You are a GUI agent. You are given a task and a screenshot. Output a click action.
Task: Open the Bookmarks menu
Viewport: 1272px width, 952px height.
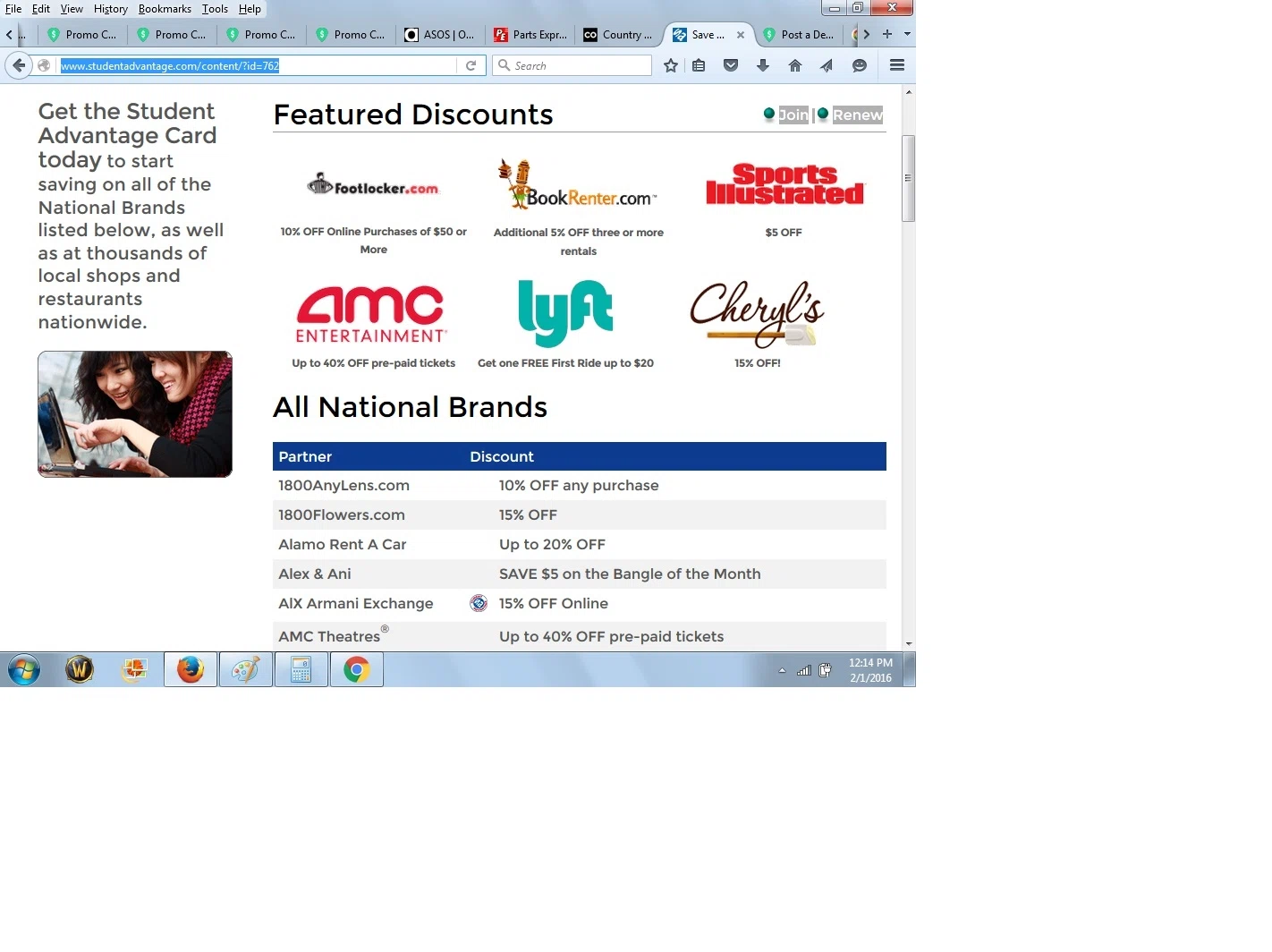165,9
